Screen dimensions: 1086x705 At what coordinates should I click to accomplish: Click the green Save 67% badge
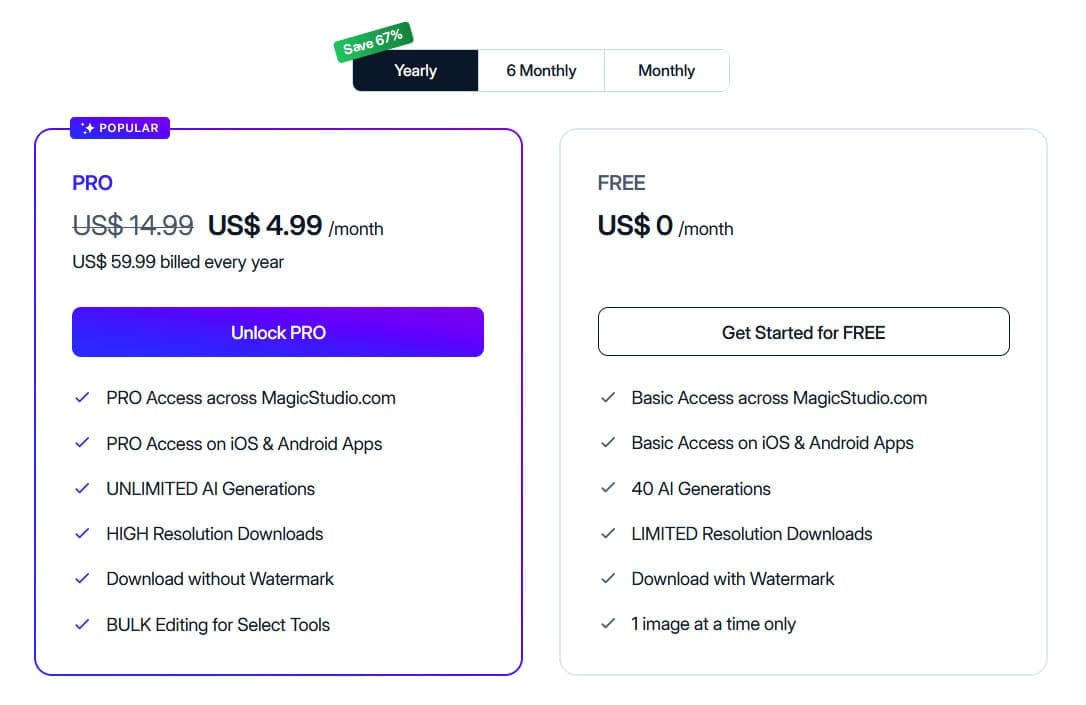(373, 42)
